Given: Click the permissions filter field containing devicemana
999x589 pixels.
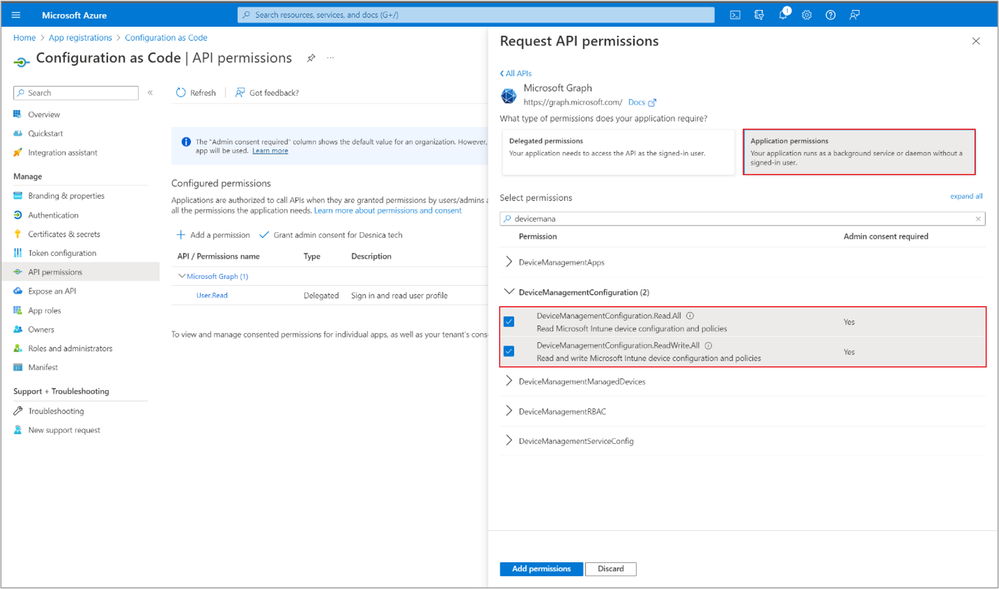Looking at the screenshot, I should click(742, 219).
